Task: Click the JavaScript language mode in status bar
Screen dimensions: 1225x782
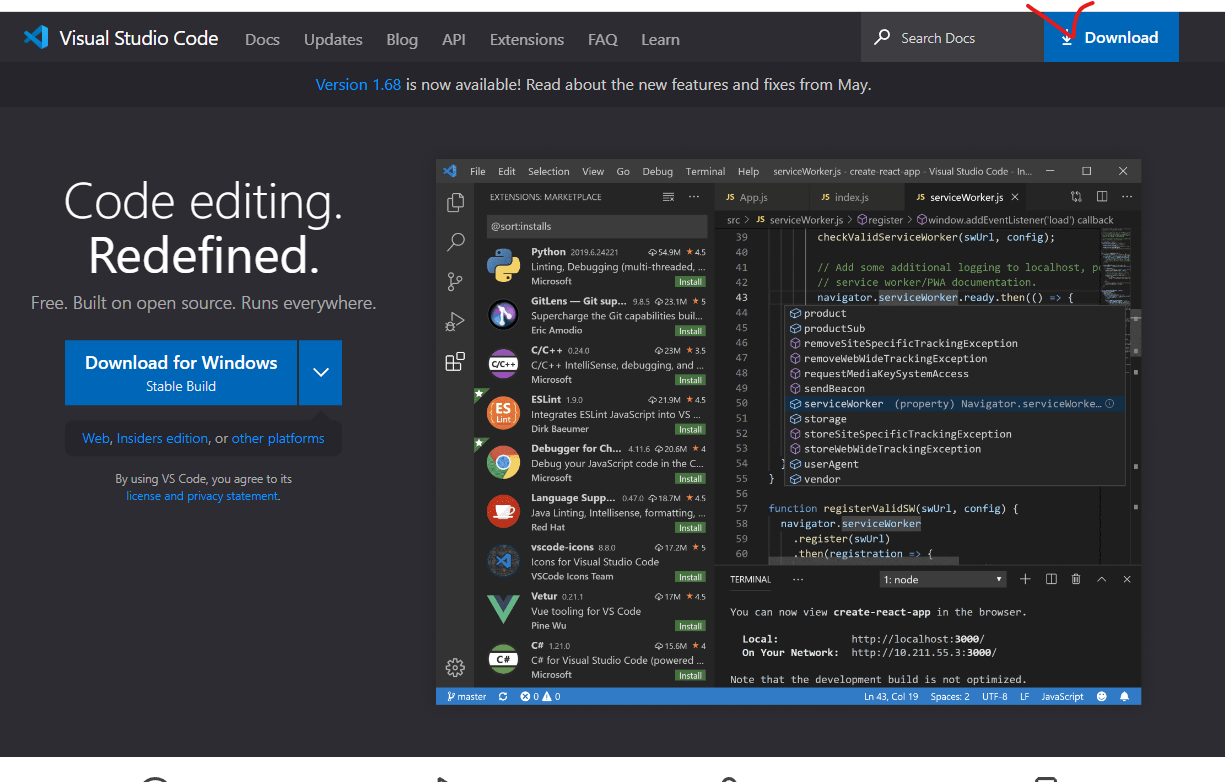Action: pyautogui.click(x=1062, y=696)
